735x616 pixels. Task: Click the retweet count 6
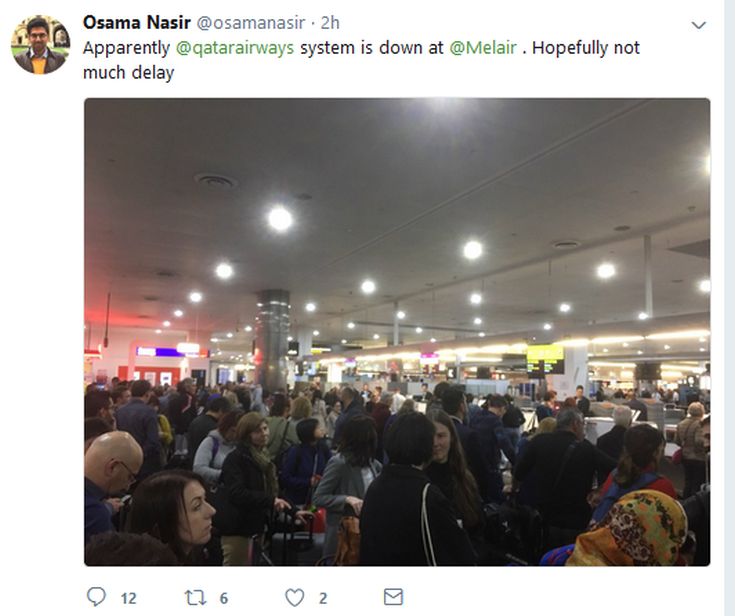click(224, 599)
